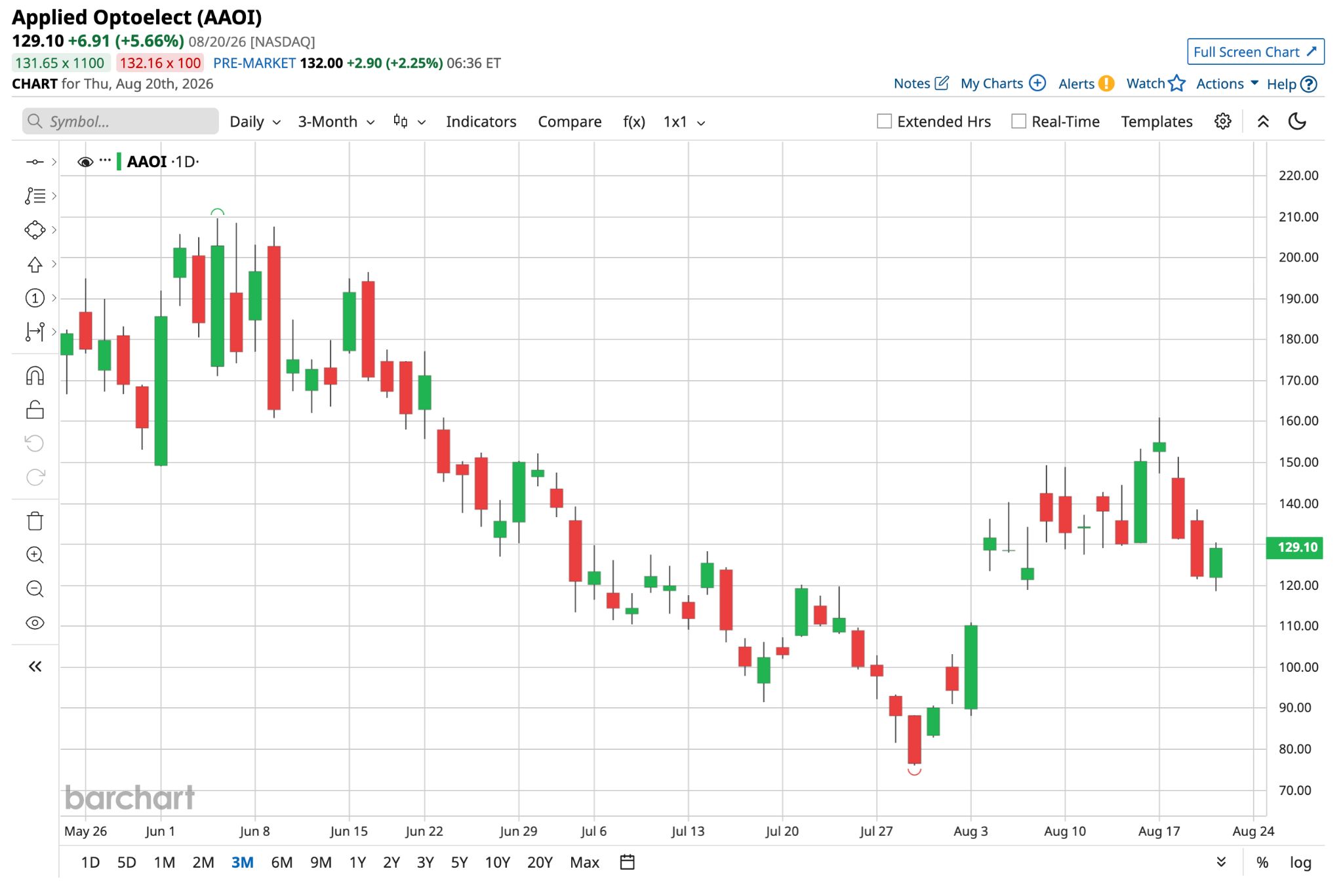Toggle percent scale on the price axis

(x=1262, y=863)
